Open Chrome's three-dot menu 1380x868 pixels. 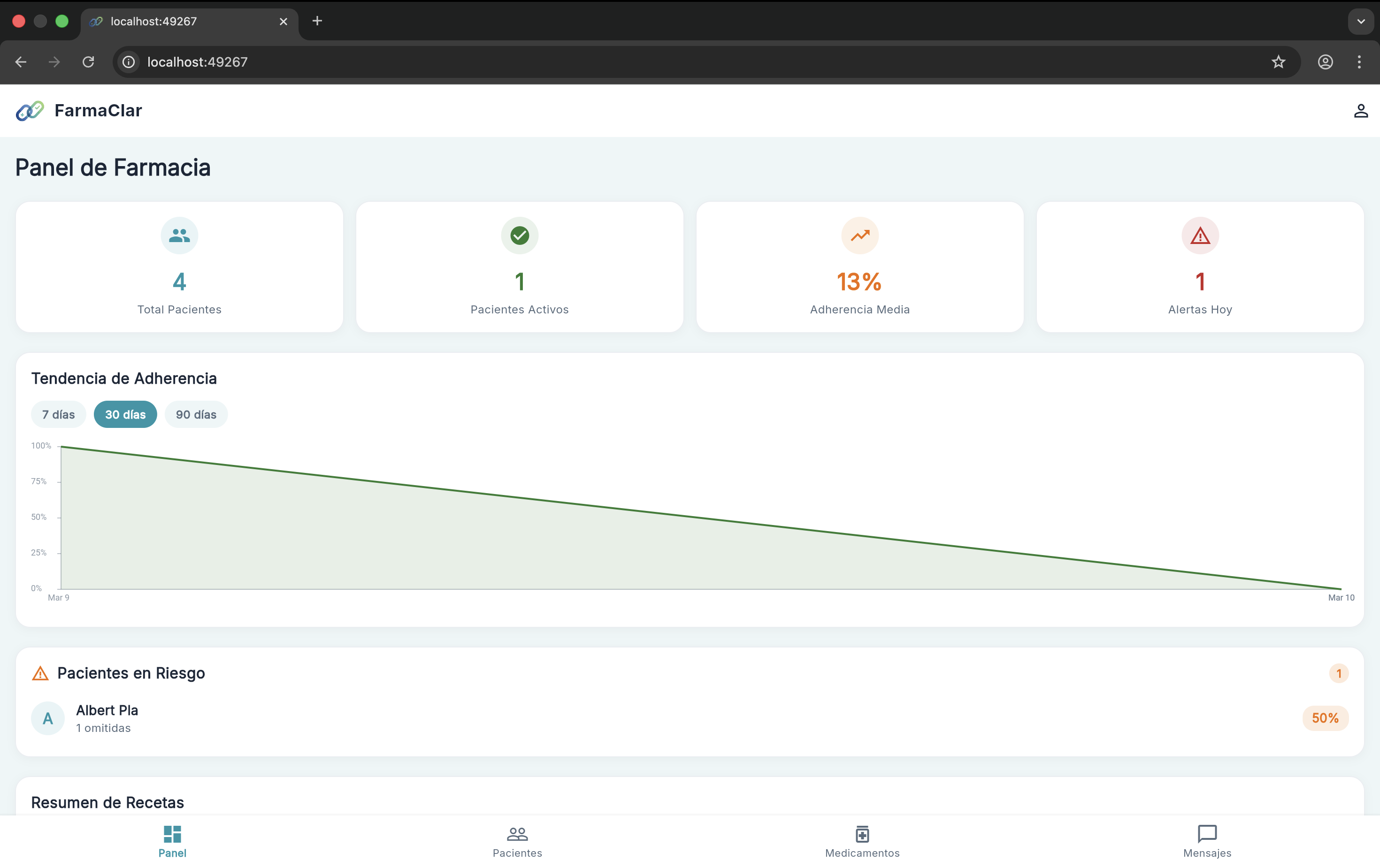1359,62
